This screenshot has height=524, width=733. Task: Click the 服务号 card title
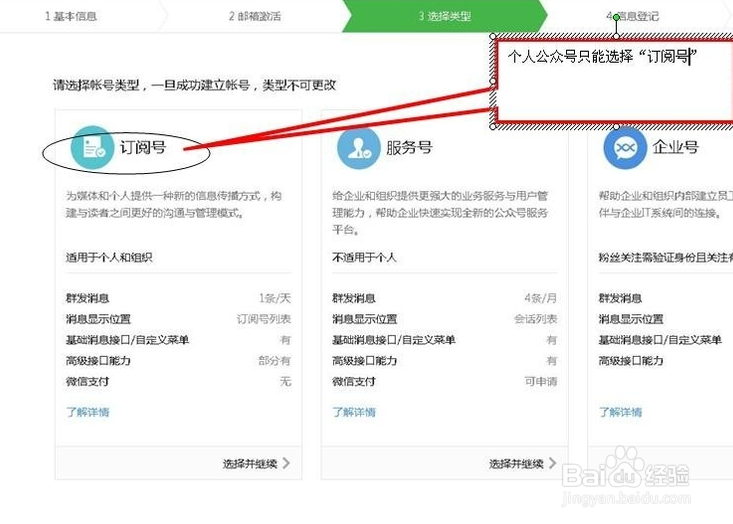pos(410,147)
